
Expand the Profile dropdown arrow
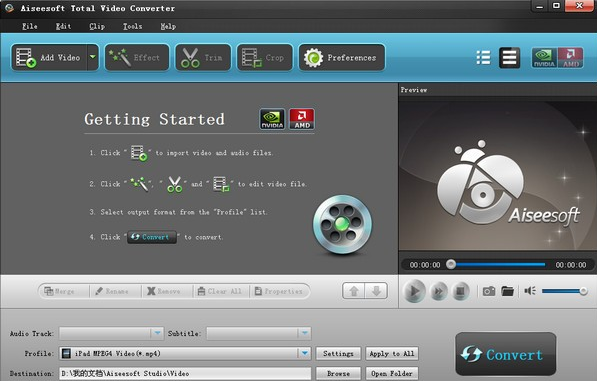coord(305,354)
